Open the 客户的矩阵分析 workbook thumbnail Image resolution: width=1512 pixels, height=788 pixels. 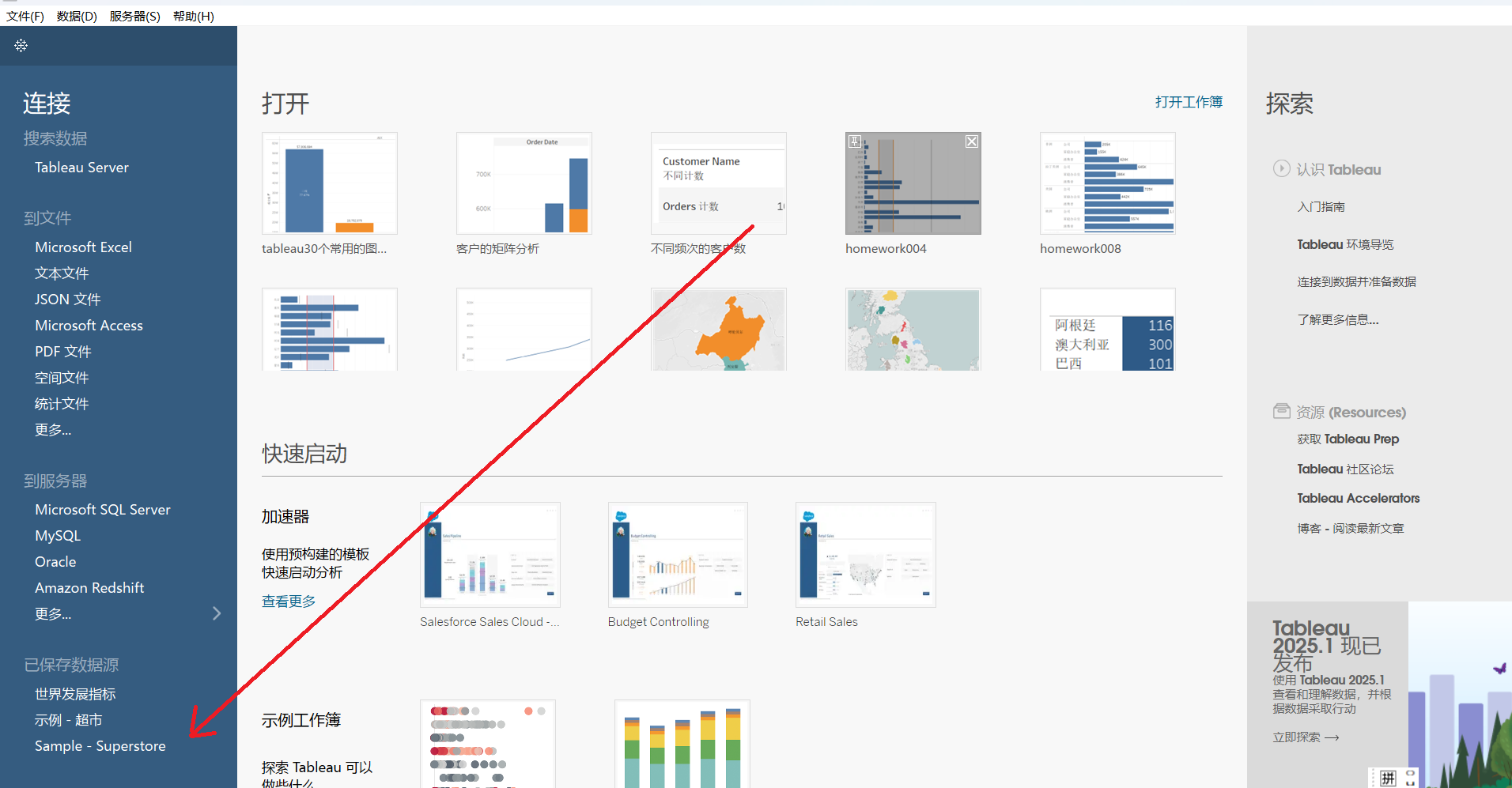(524, 183)
